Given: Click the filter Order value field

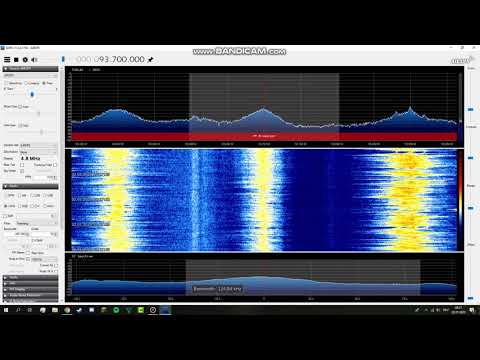Looking at the screenshot, I should [x=44, y=234].
